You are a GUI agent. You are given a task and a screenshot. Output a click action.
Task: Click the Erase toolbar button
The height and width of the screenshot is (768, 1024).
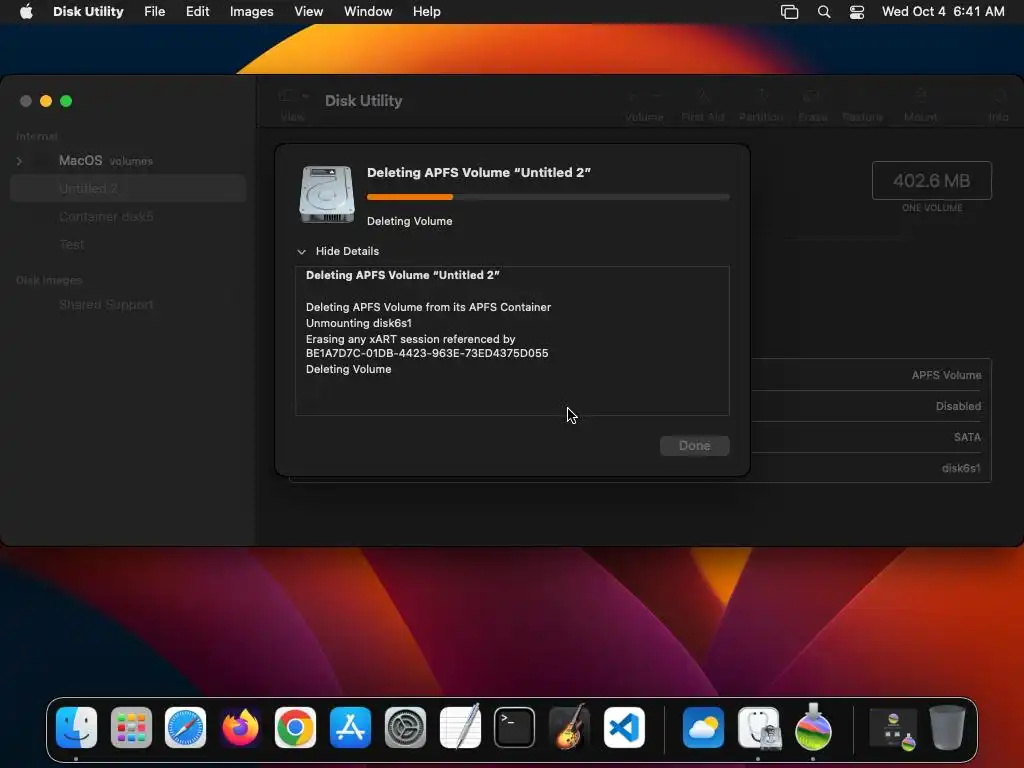[x=812, y=105]
